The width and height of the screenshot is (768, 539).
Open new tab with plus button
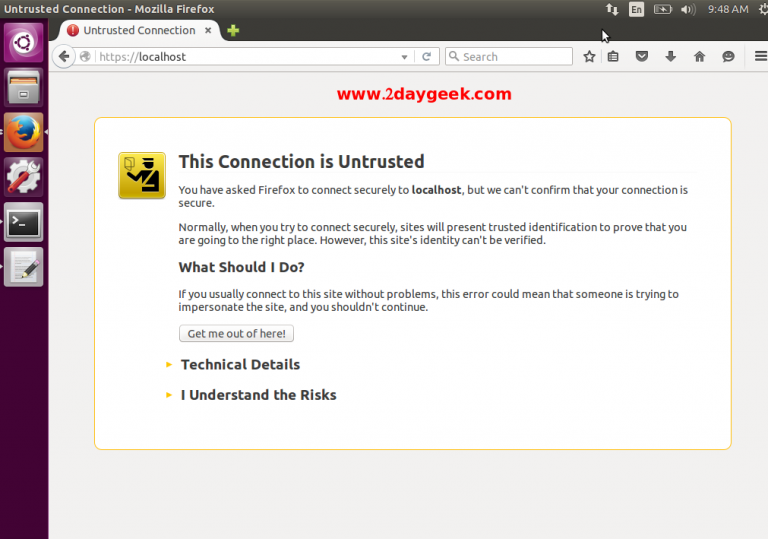tap(233, 30)
